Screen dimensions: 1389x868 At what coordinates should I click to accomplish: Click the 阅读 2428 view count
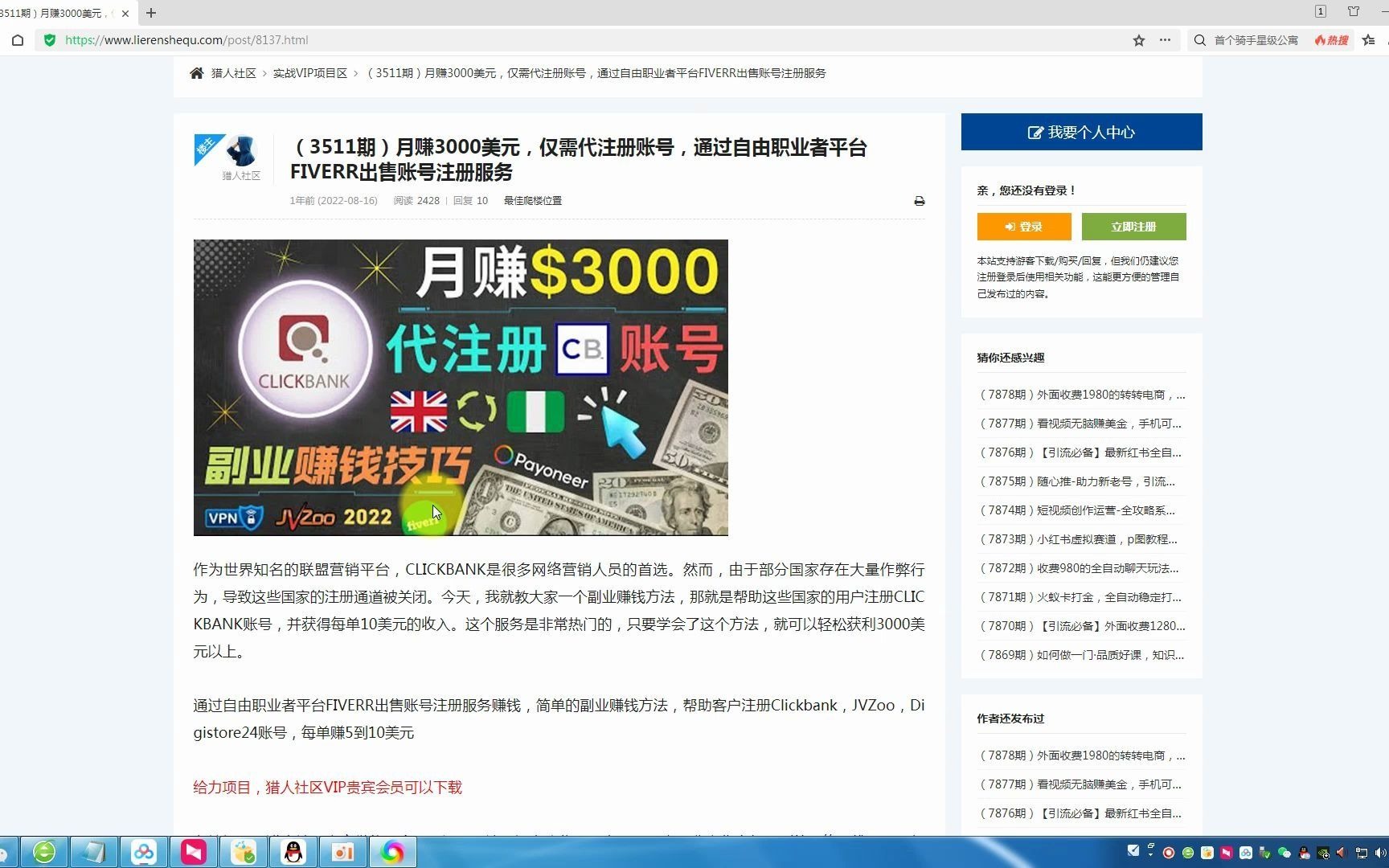[x=416, y=201]
